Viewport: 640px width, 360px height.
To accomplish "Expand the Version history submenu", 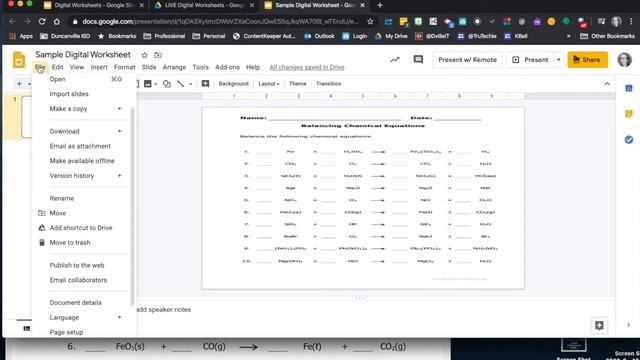I will 120,176.
